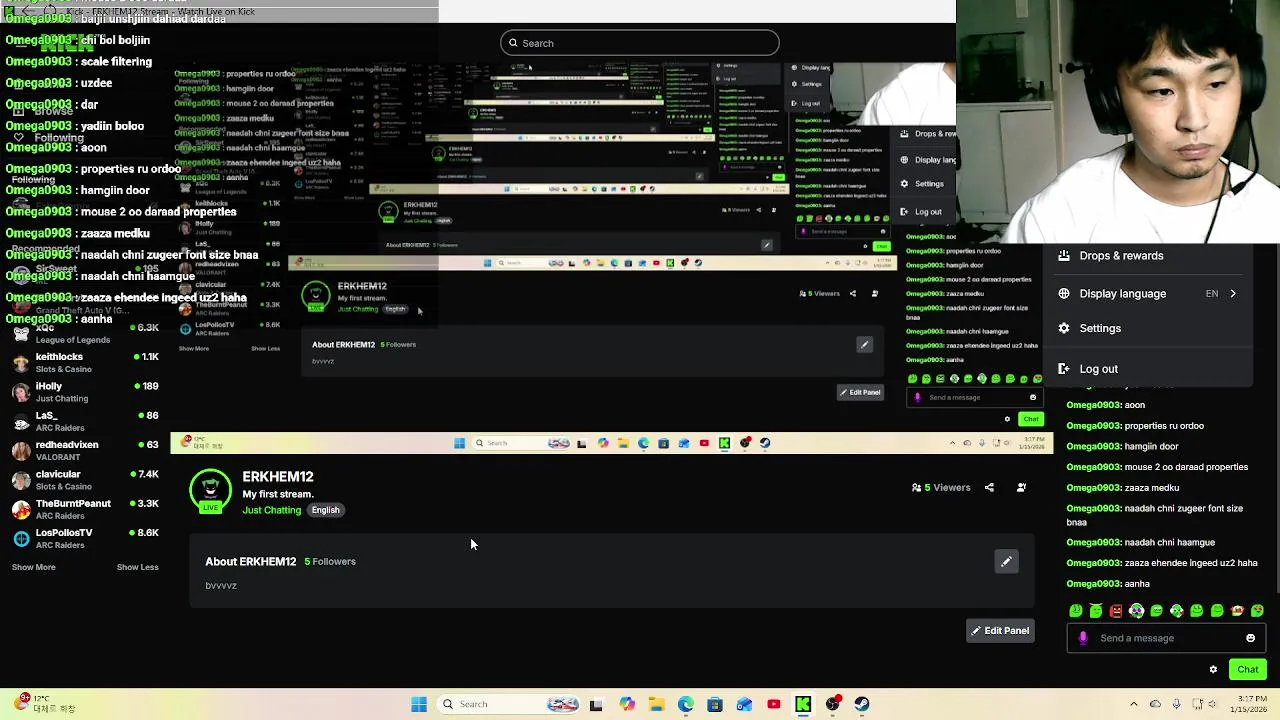Open redheadvixen channel in sidebar
The width and height of the screenshot is (1280, 720).
tap(85, 451)
